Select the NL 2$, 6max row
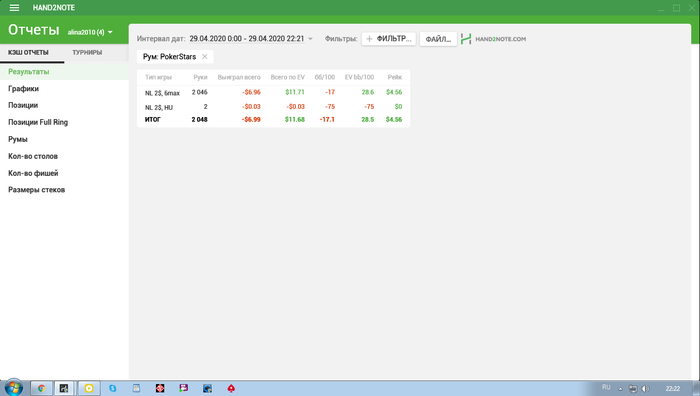This screenshot has width=700, height=396. [273, 92]
